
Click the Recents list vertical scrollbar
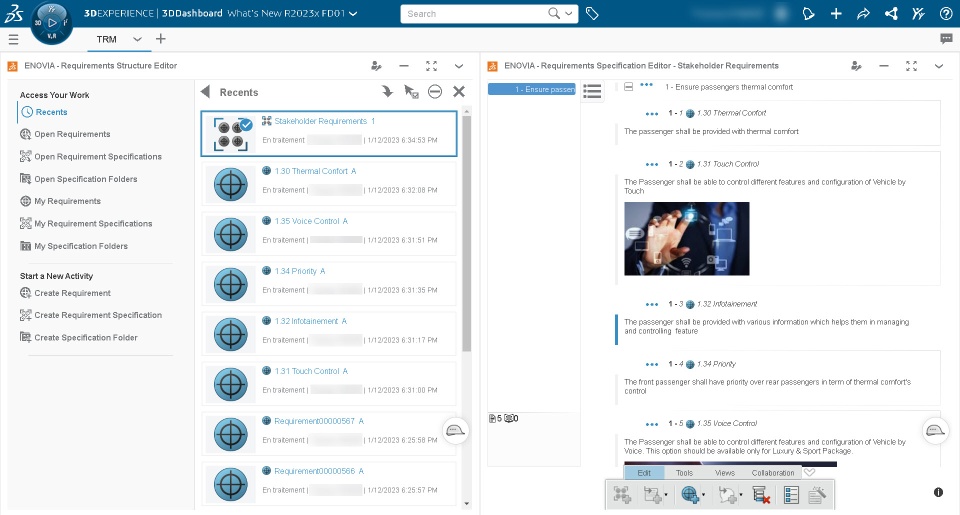click(x=467, y=234)
